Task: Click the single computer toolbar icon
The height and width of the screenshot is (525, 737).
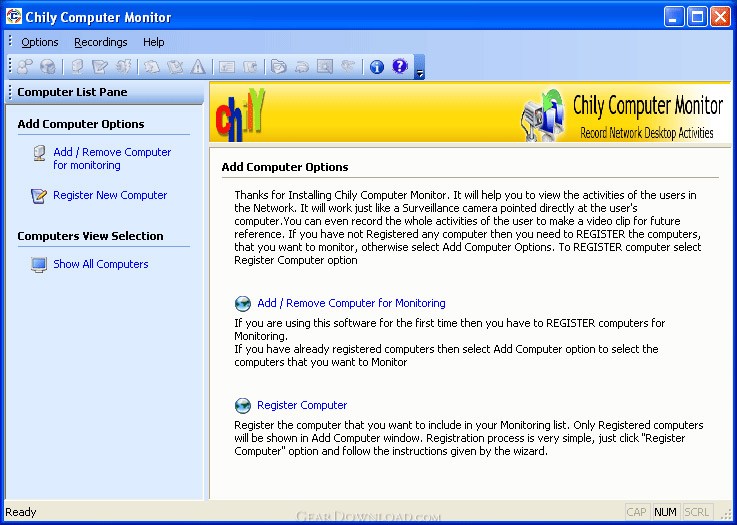Action: click(78, 67)
